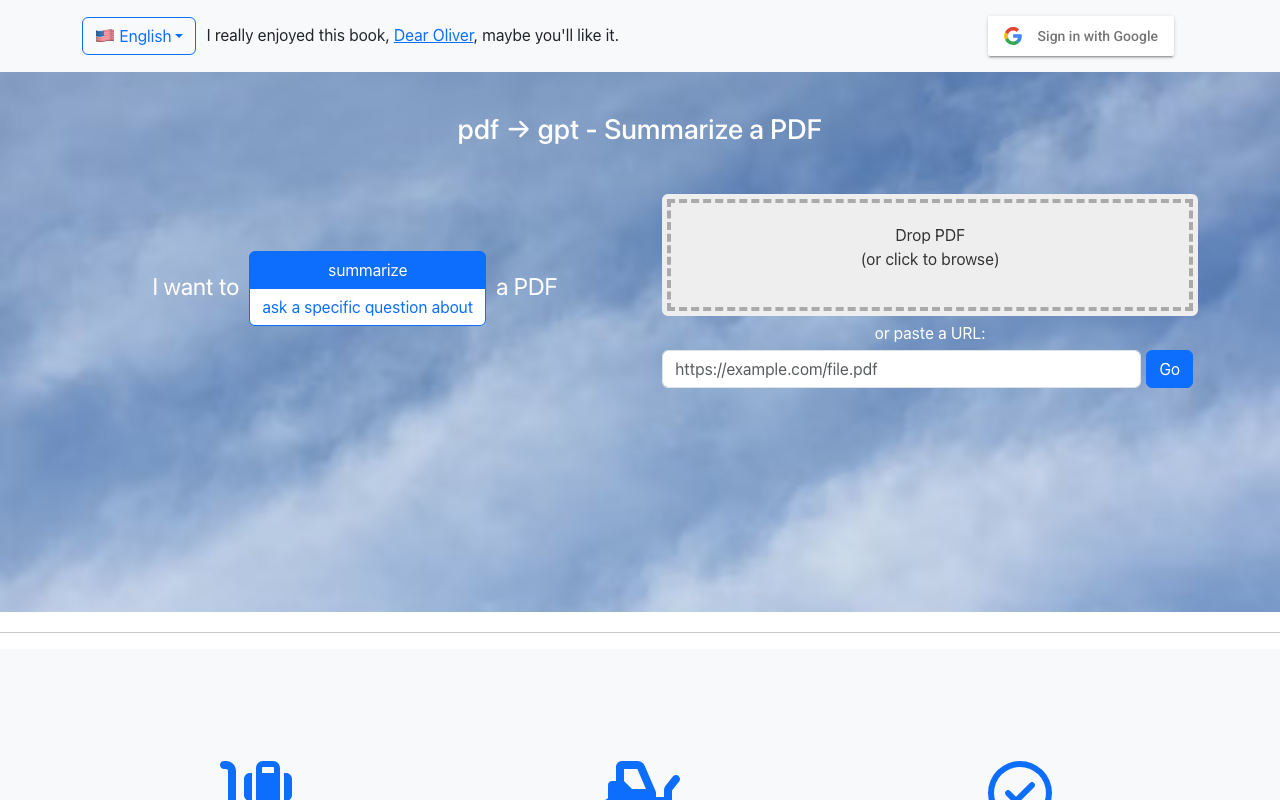Click the 'I want to' text
This screenshot has height=800, width=1280.
pyautogui.click(x=195, y=288)
